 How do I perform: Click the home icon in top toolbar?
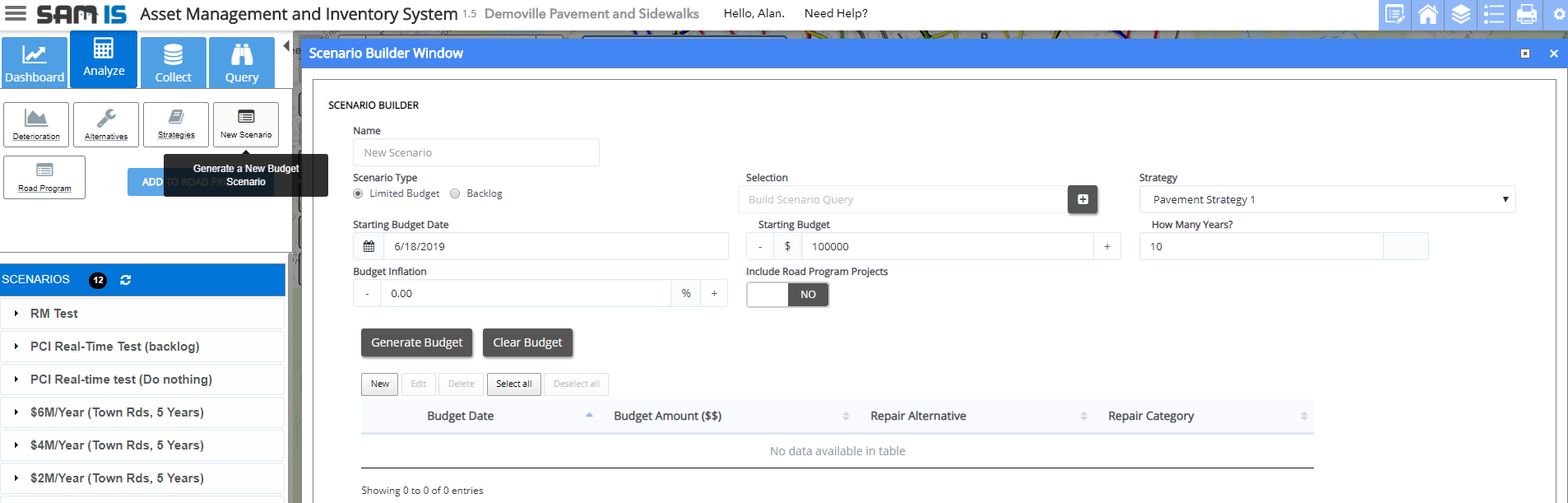1428,15
